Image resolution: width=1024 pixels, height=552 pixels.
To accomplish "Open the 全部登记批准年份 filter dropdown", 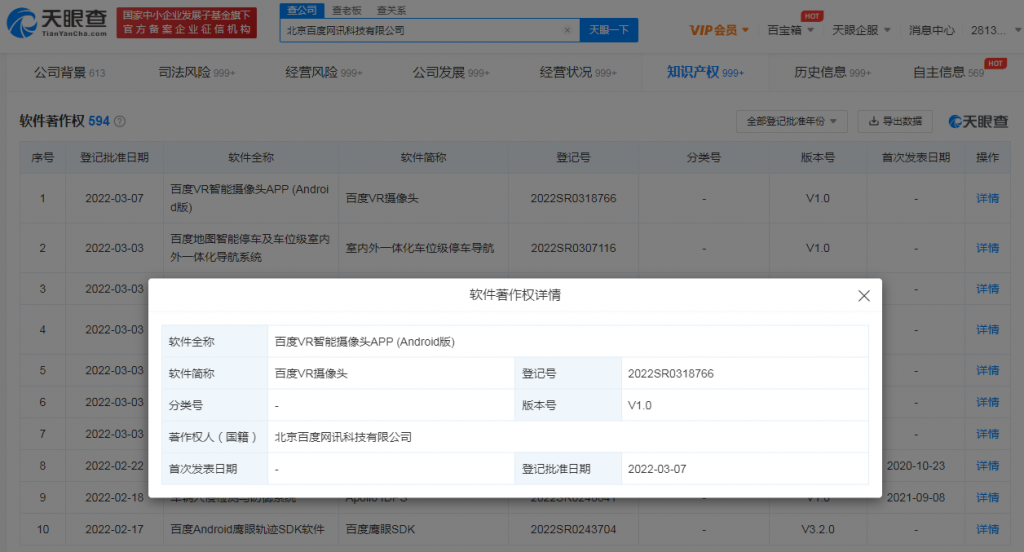I will (792, 122).
